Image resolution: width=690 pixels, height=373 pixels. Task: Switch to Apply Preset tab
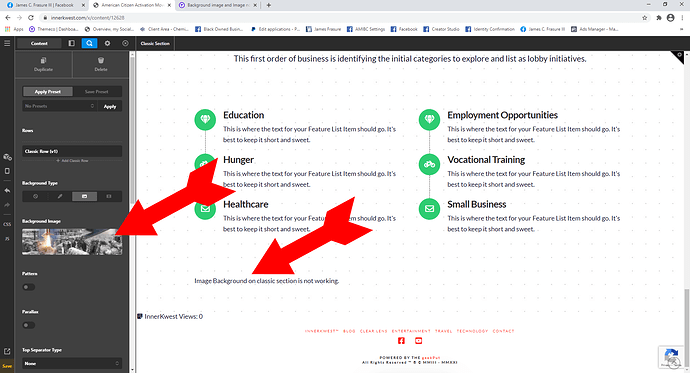[48, 91]
